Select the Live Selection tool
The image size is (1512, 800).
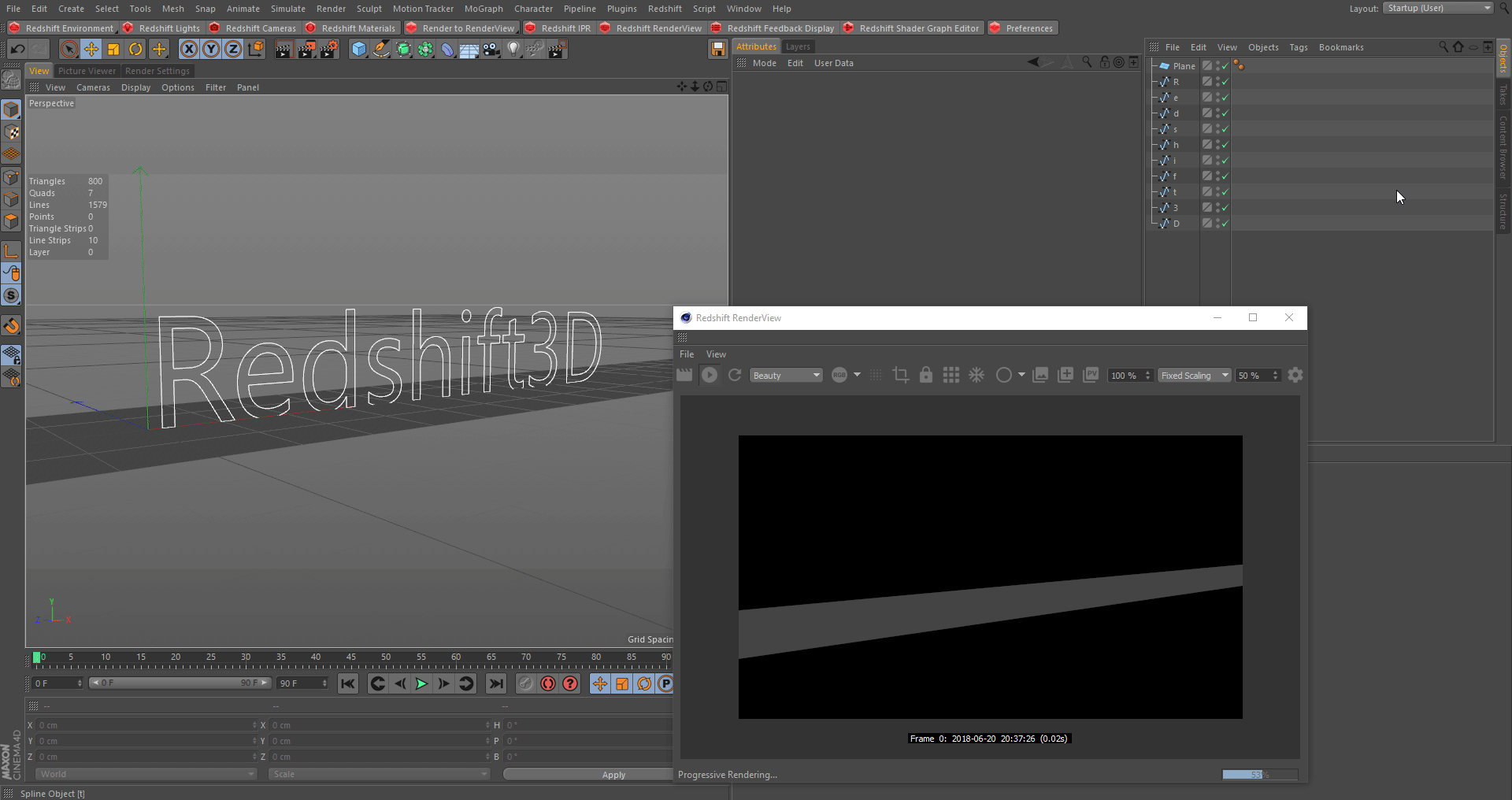(x=69, y=50)
